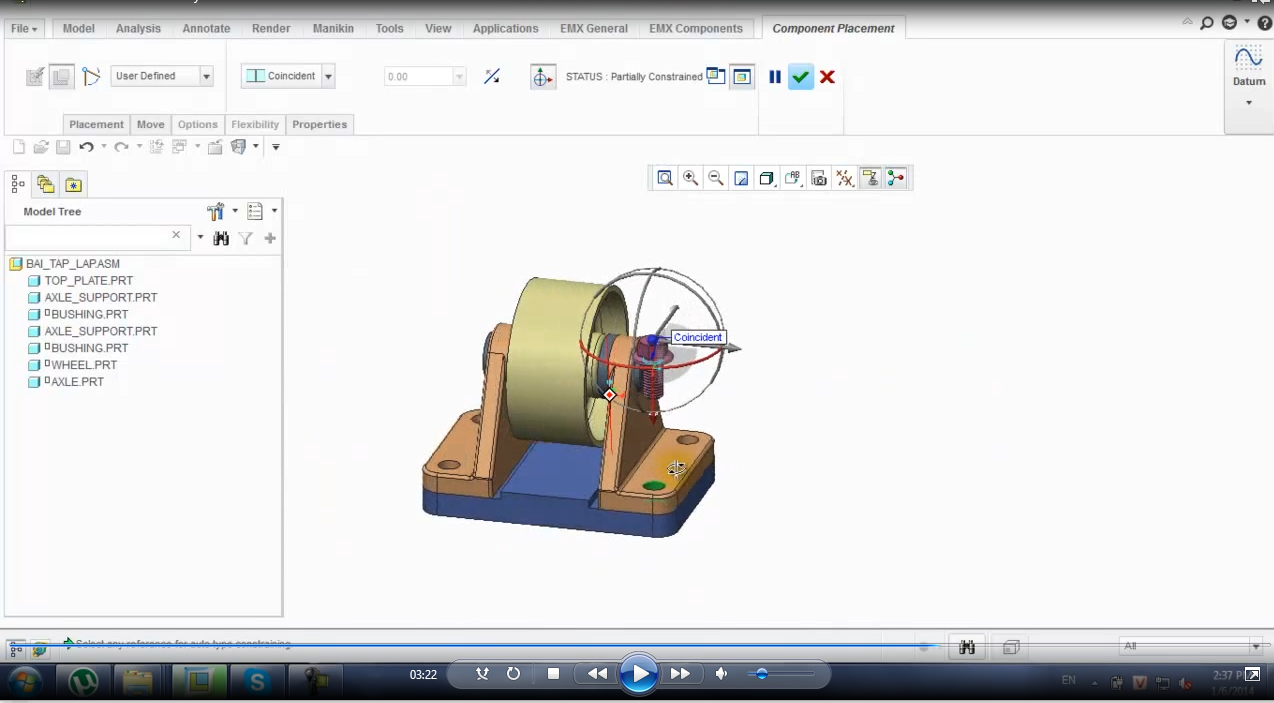The width and height of the screenshot is (1274, 703).
Task: Click the search binoculars in Model Tree
Action: (x=221, y=238)
